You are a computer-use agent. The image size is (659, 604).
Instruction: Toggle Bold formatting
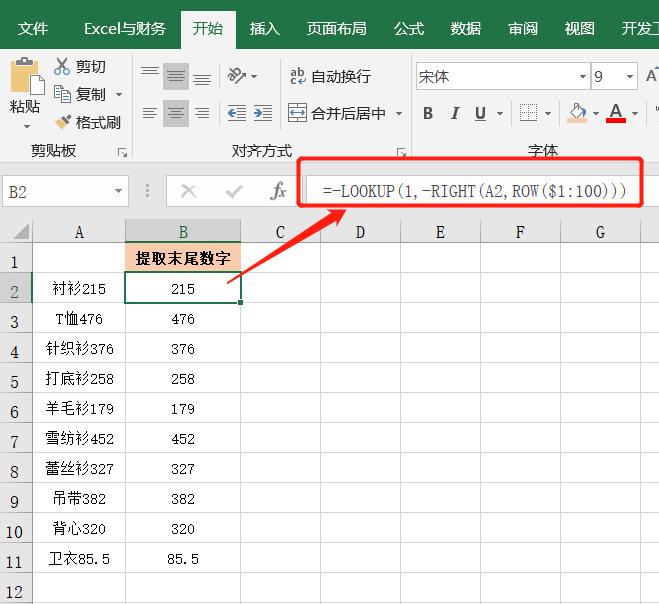(428, 113)
